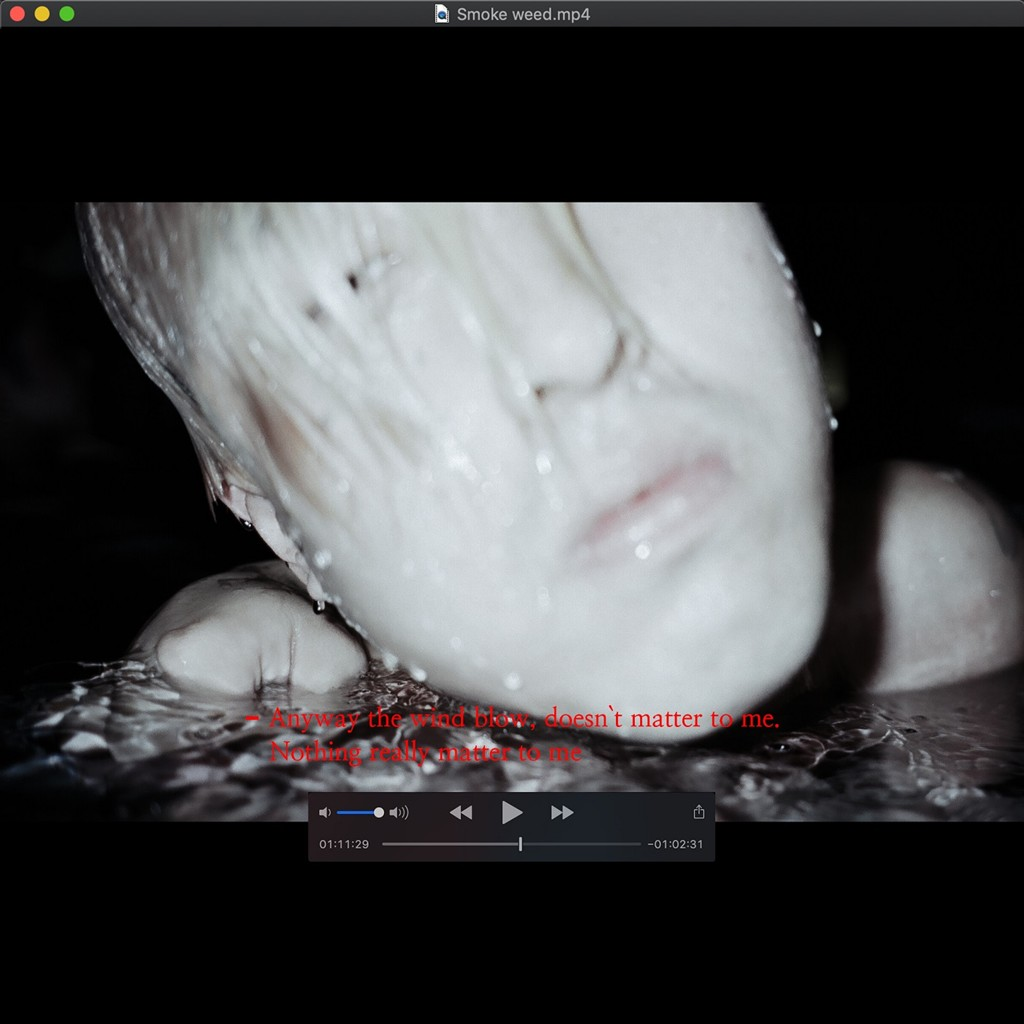1024x1024 pixels.
Task: Click the 'Smoke weed.mp4' window title
Action: (x=523, y=14)
